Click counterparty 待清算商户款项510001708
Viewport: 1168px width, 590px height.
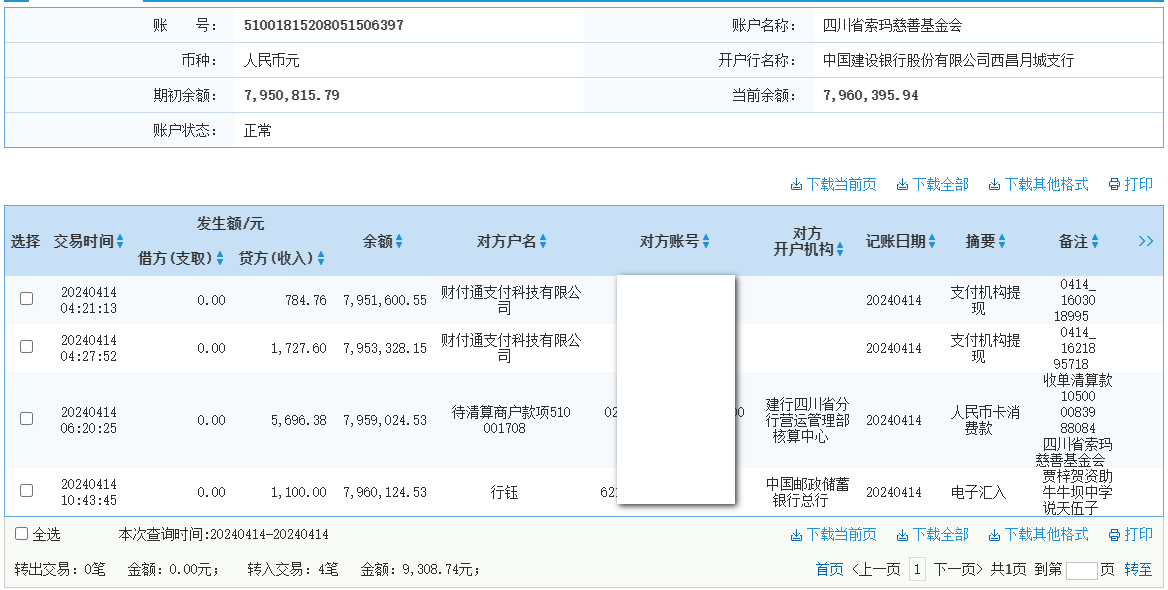pos(511,420)
